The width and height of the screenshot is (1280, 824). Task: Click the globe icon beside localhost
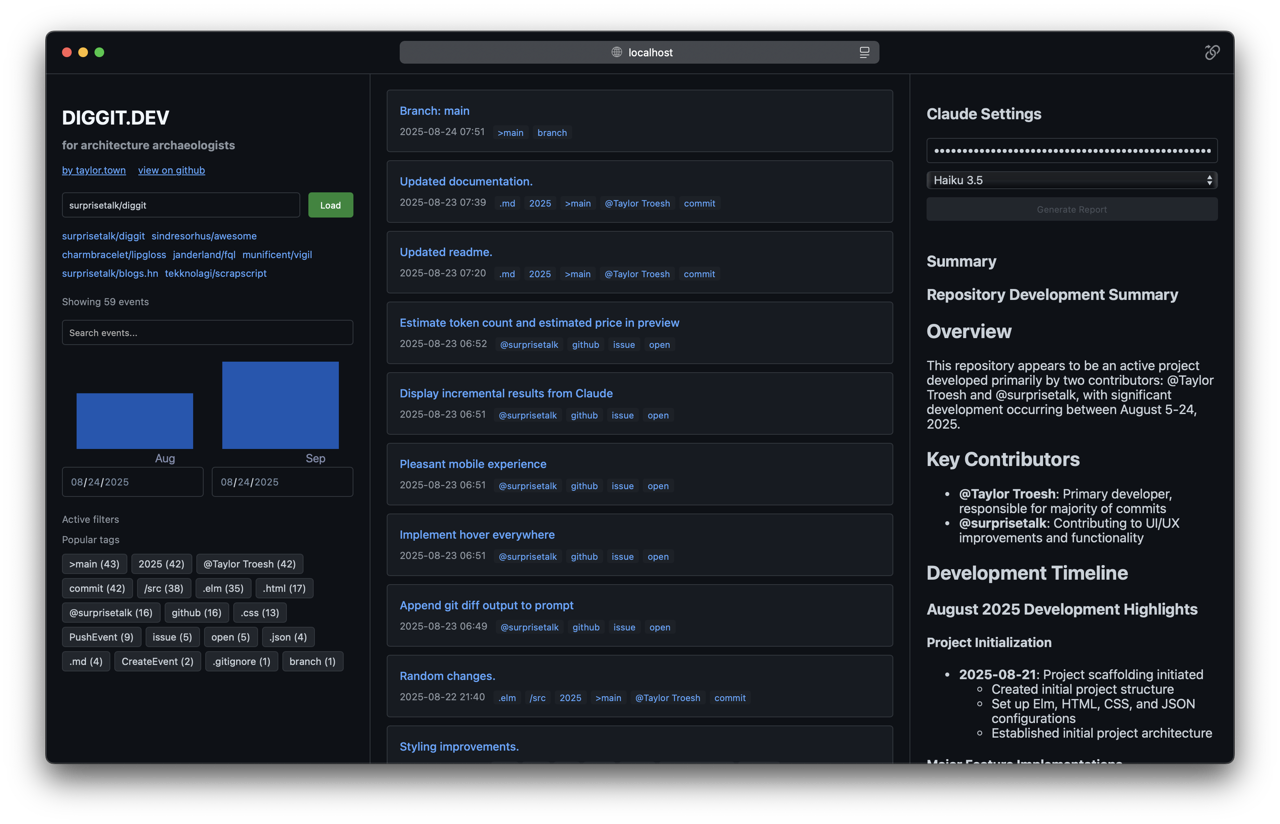(x=617, y=52)
